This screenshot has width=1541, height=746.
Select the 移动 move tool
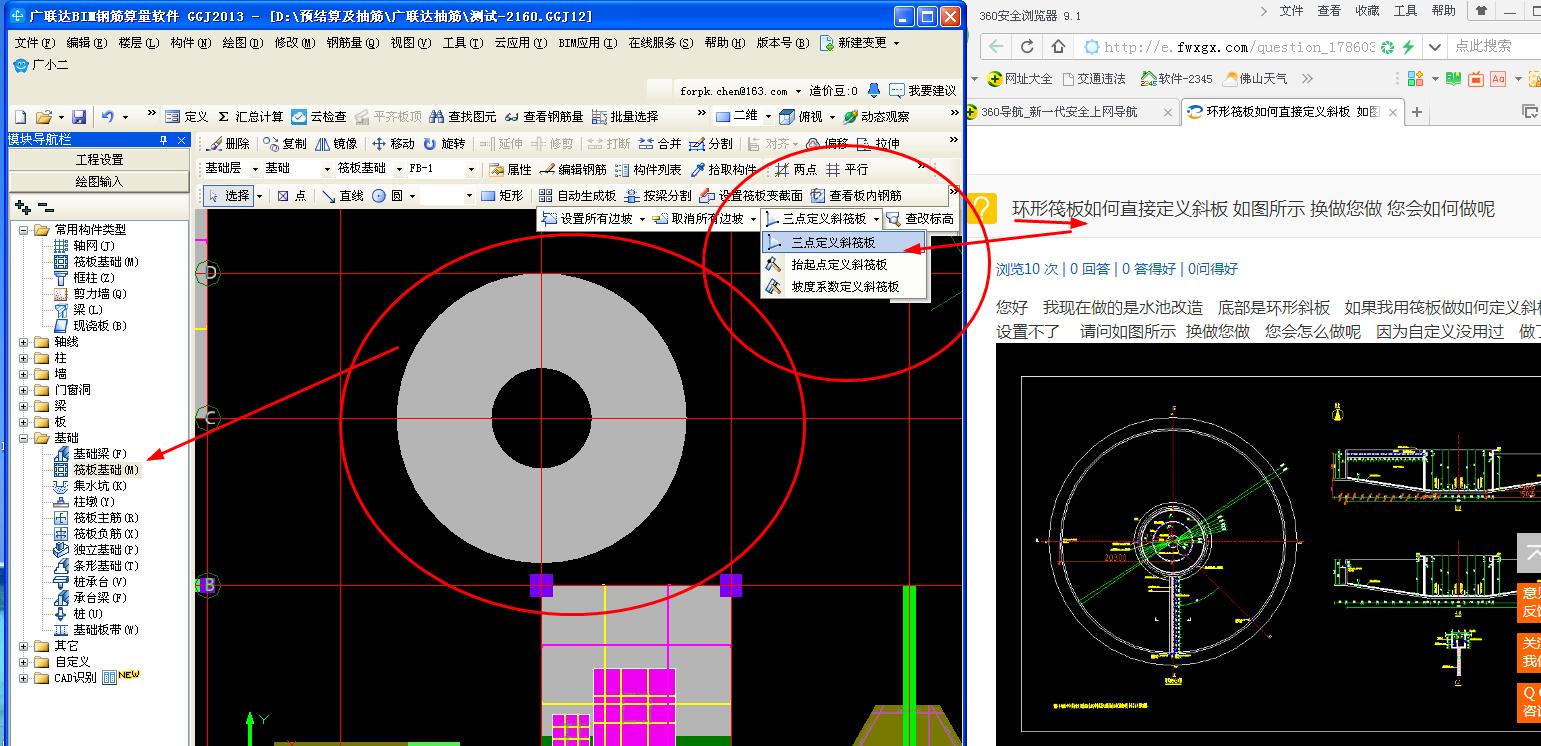393,144
